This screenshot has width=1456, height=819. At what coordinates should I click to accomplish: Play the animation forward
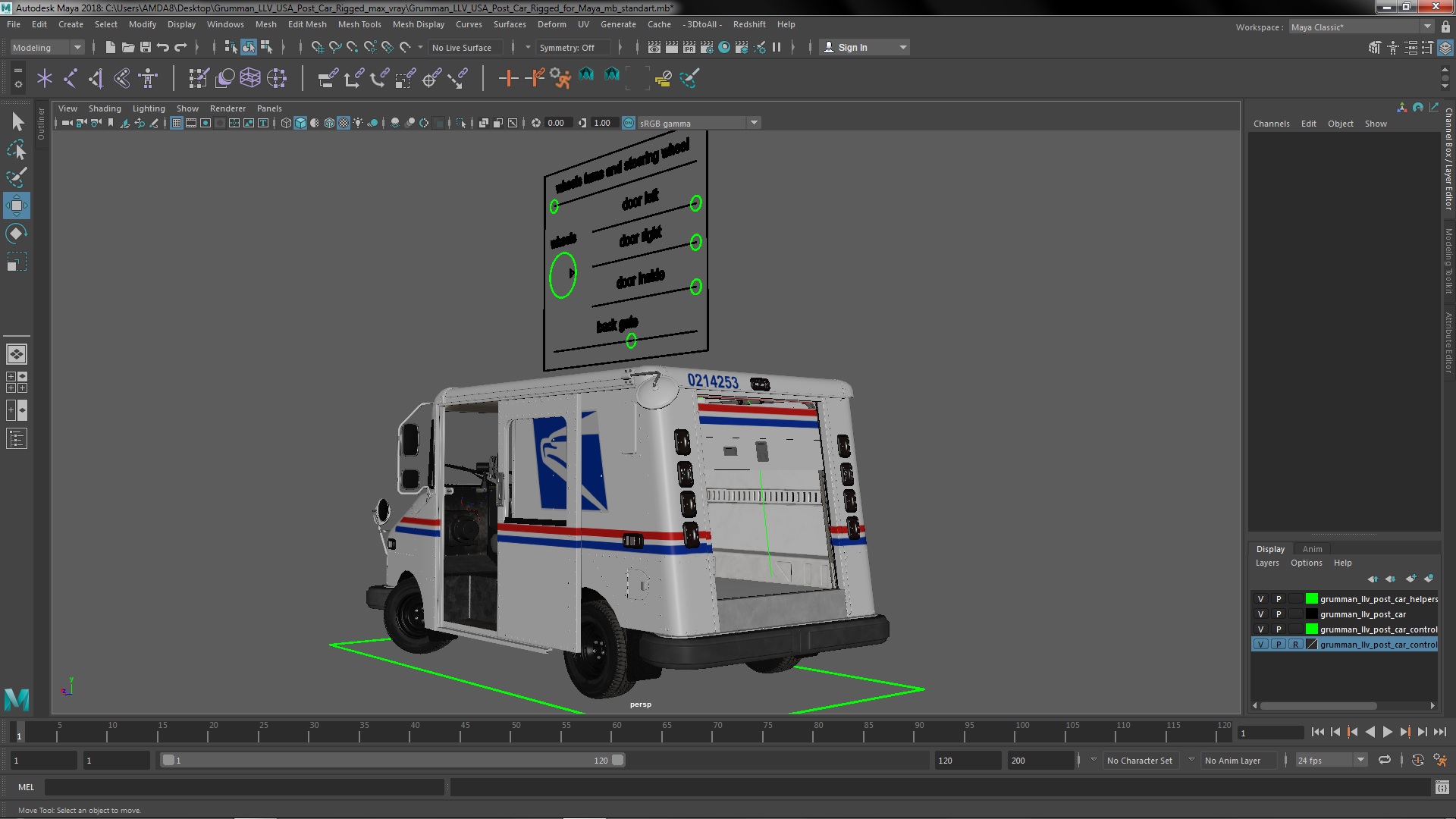click(x=1387, y=732)
